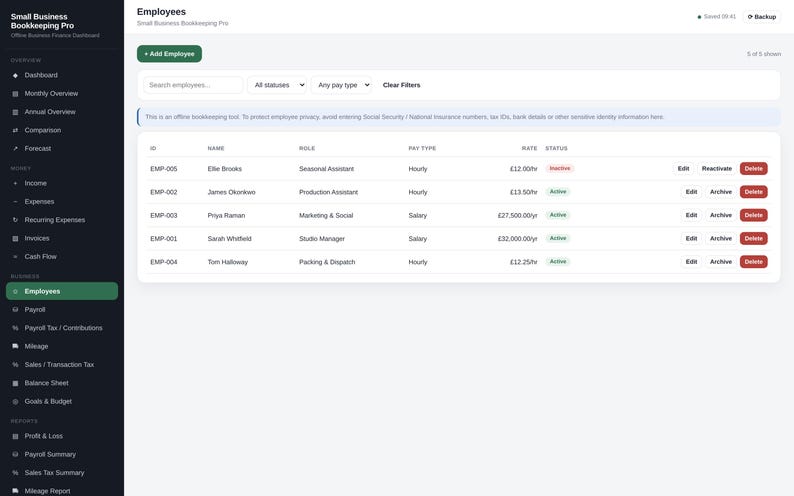Click the Monthly Overview sidebar icon
This screenshot has width=794, height=496.
point(15,94)
